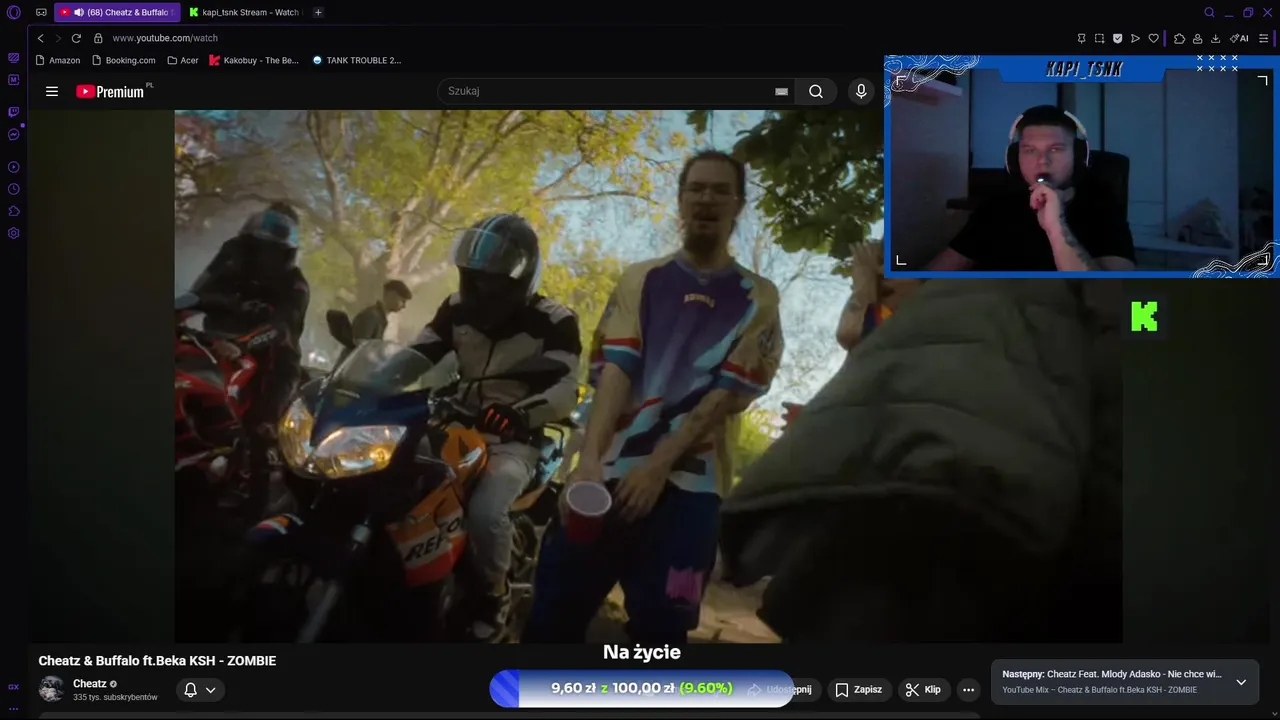Open the Kakobuy bookmark
The image size is (1280, 720).
tap(254, 60)
